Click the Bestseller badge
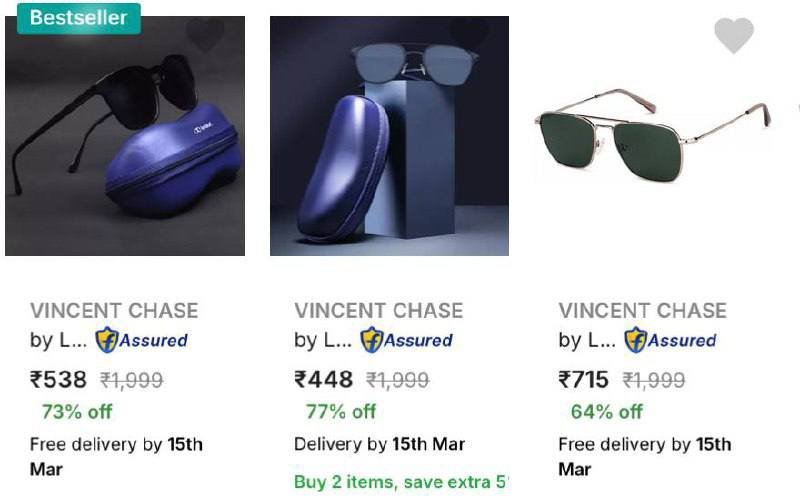This screenshot has width=800, height=496. pyautogui.click(x=78, y=17)
